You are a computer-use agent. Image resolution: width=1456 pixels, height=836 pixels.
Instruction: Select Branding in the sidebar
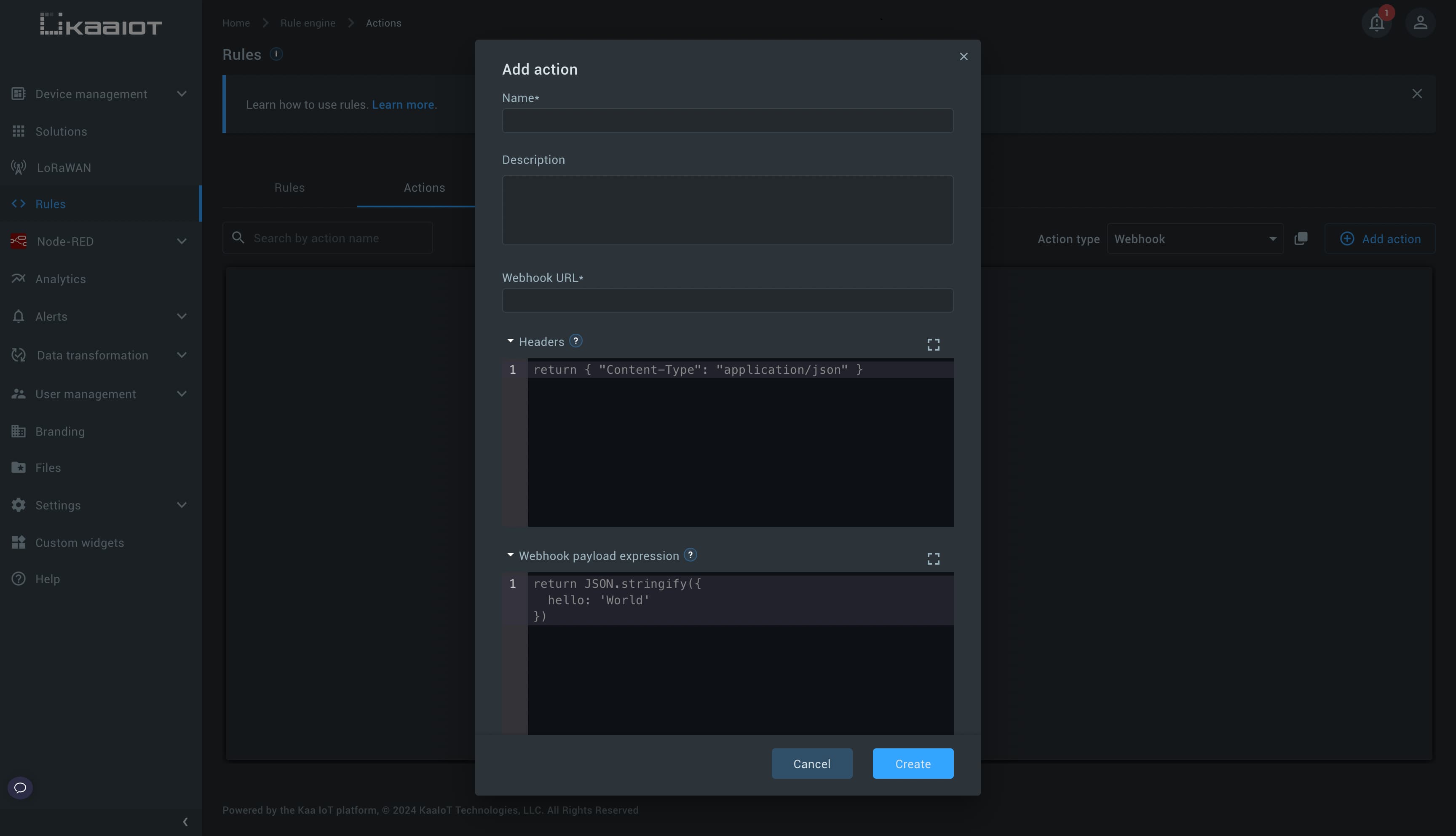(100, 431)
